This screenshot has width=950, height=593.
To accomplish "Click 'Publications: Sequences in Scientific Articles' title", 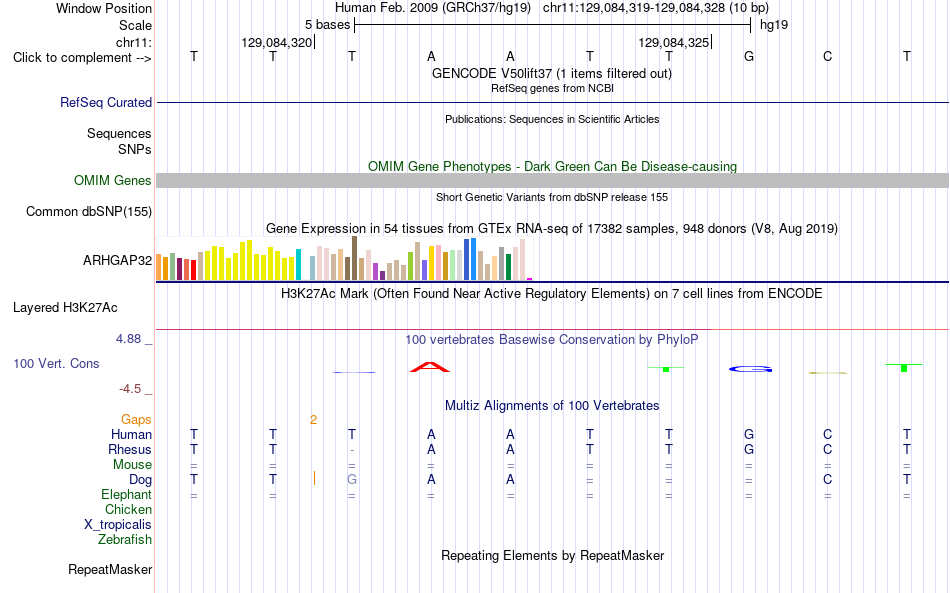I will 552,119.
